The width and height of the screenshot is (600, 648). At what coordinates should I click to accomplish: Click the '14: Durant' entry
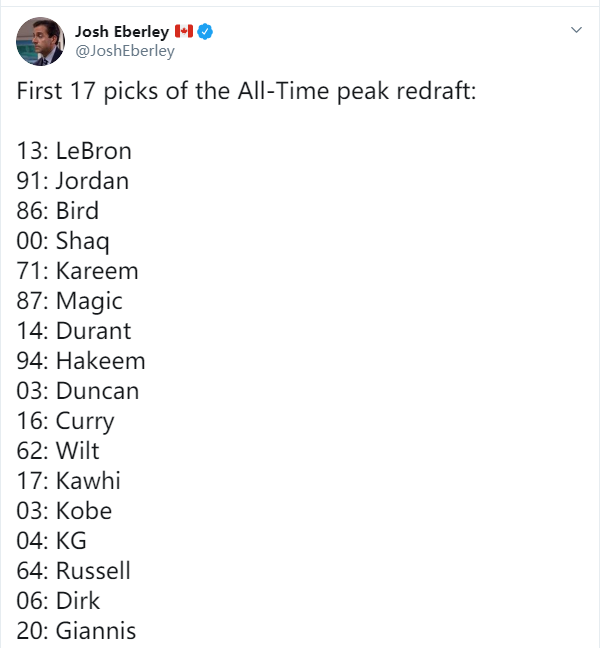(74, 331)
